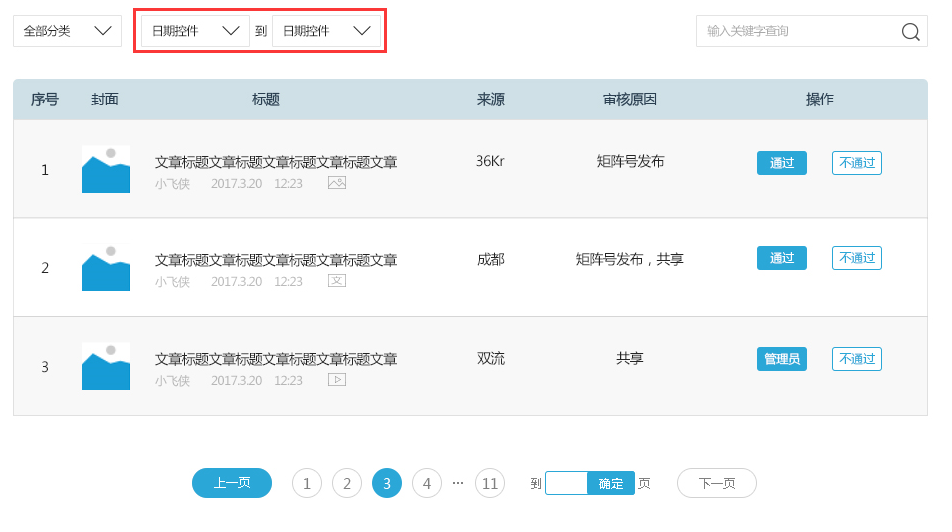Click the search magnifier icon
The image size is (952, 532).
(x=910, y=32)
